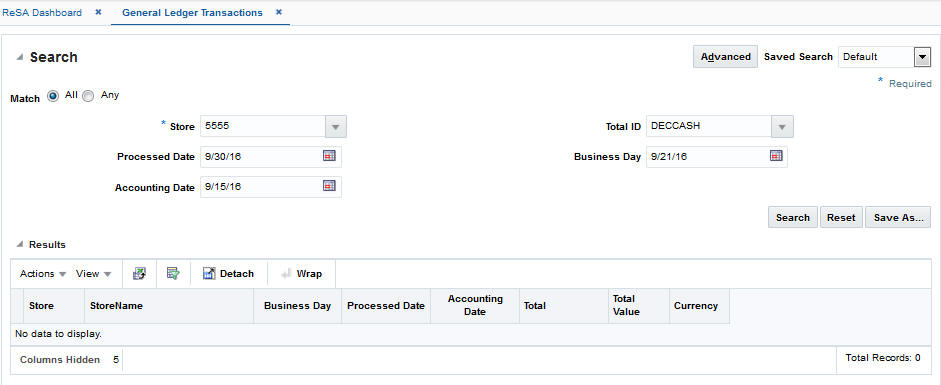Click the Total column header
The height and width of the screenshot is (385, 941).
[564, 306]
